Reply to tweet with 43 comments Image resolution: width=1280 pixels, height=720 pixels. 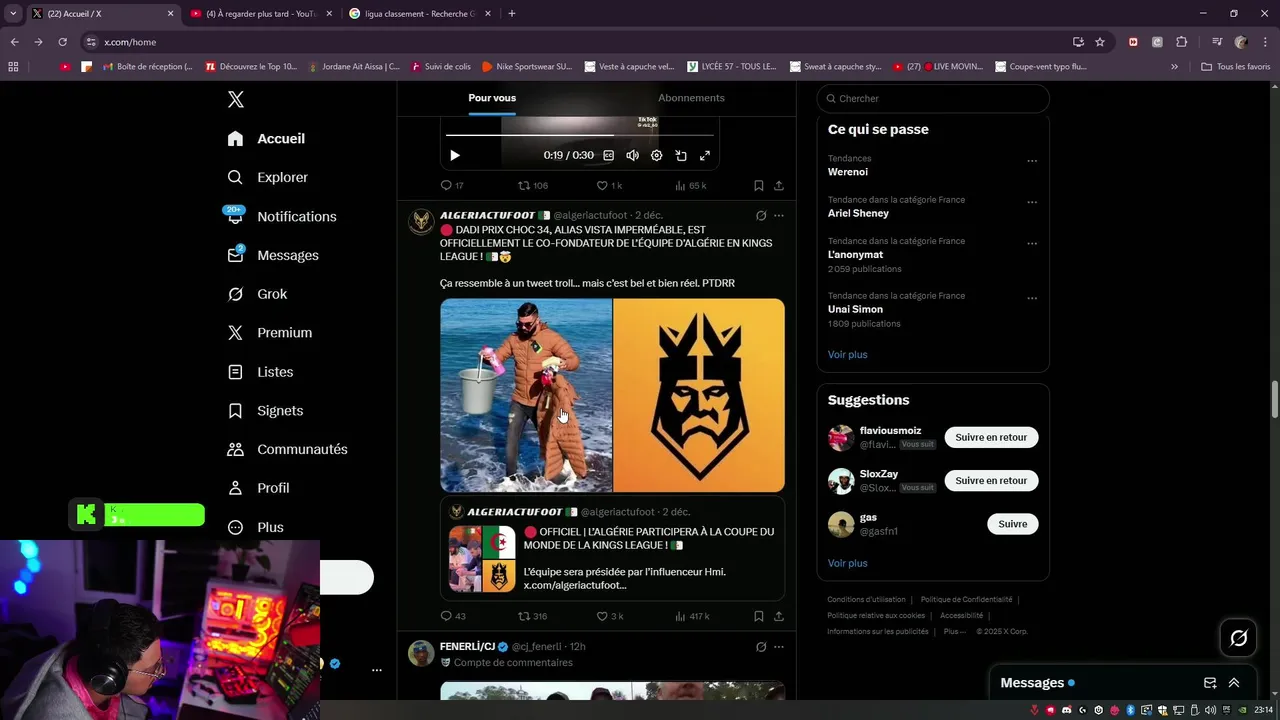coord(453,616)
